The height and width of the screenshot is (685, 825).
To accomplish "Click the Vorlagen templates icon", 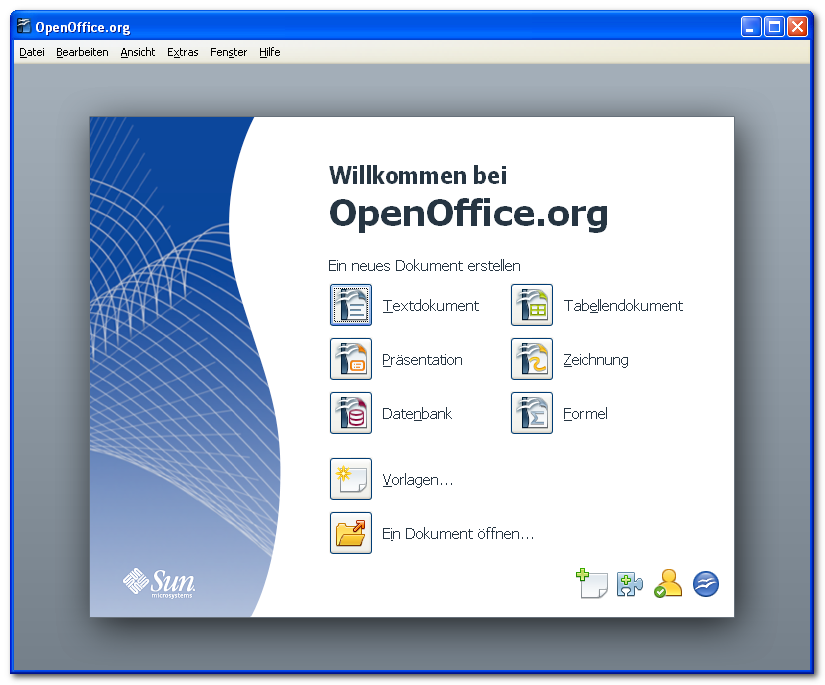I will [350, 479].
